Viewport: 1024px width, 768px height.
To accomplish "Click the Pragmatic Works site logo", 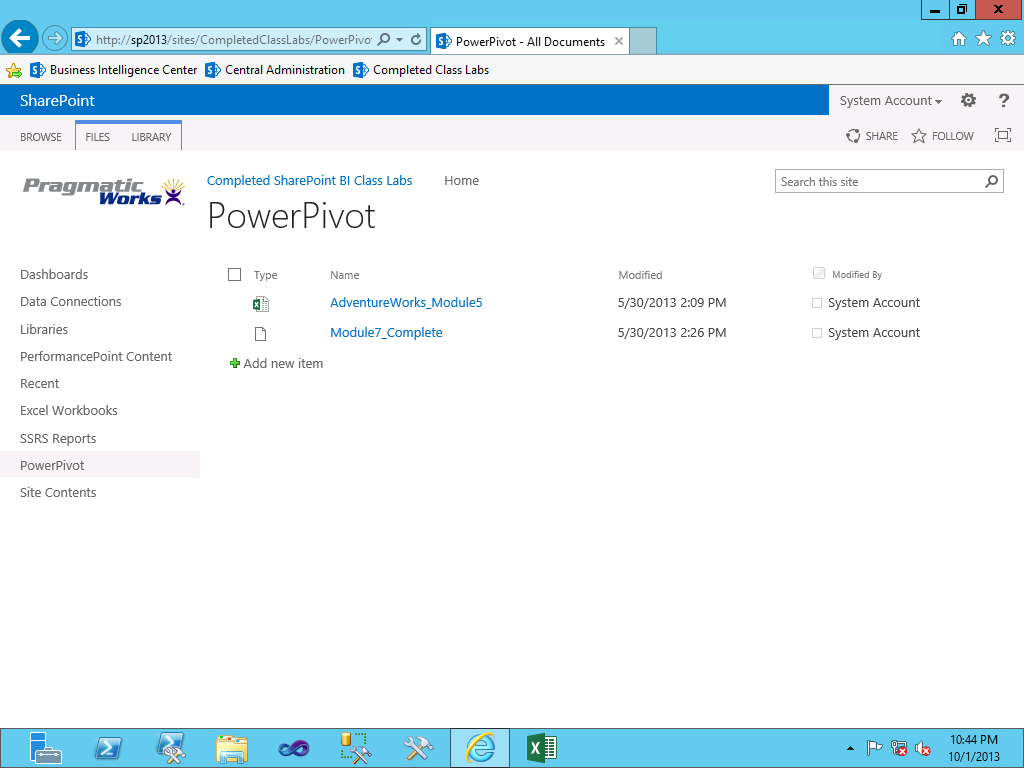I will point(104,191).
